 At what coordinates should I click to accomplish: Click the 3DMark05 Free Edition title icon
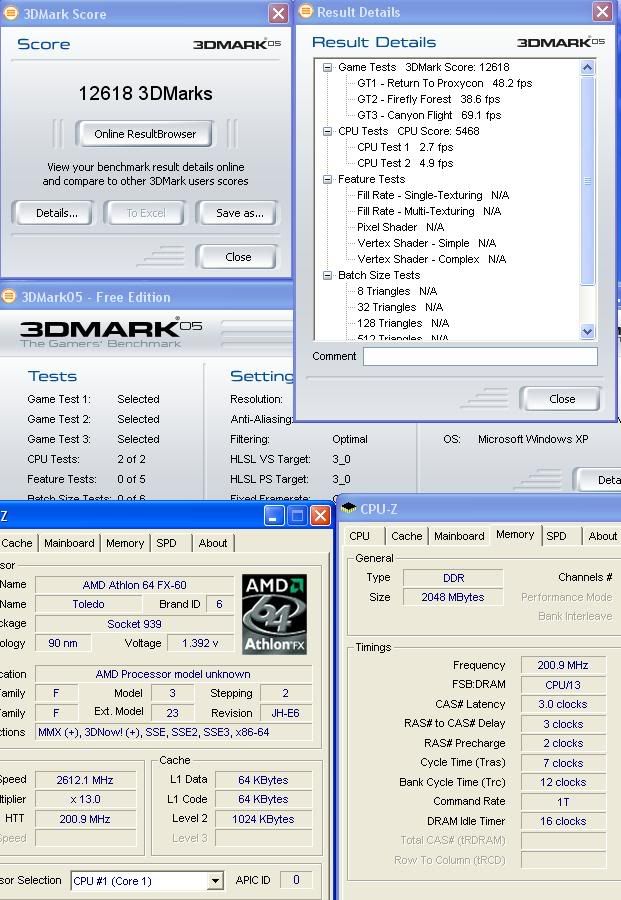click(9, 296)
